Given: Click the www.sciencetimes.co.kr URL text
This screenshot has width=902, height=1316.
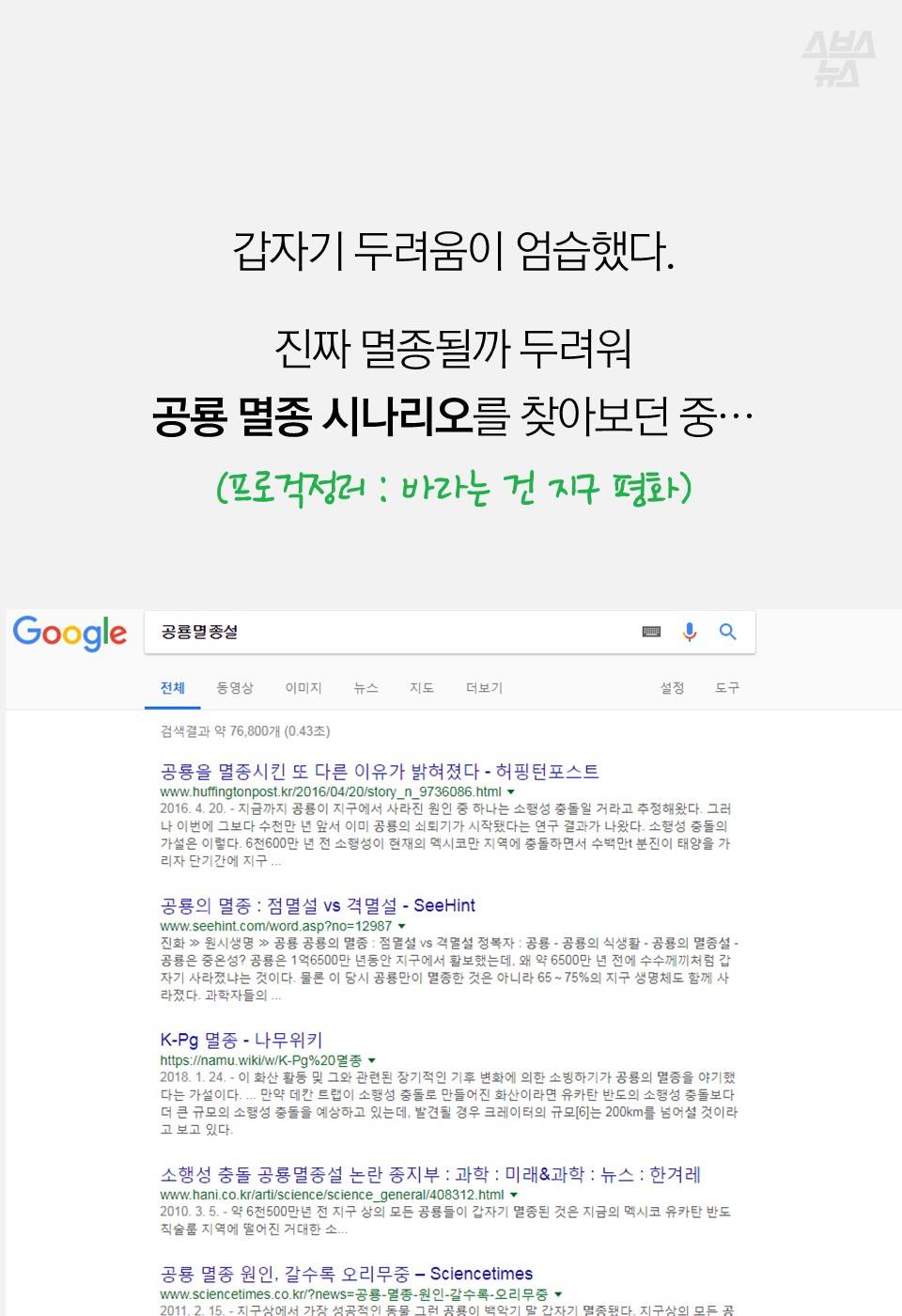Looking at the screenshot, I should pyautogui.click(x=354, y=1295).
